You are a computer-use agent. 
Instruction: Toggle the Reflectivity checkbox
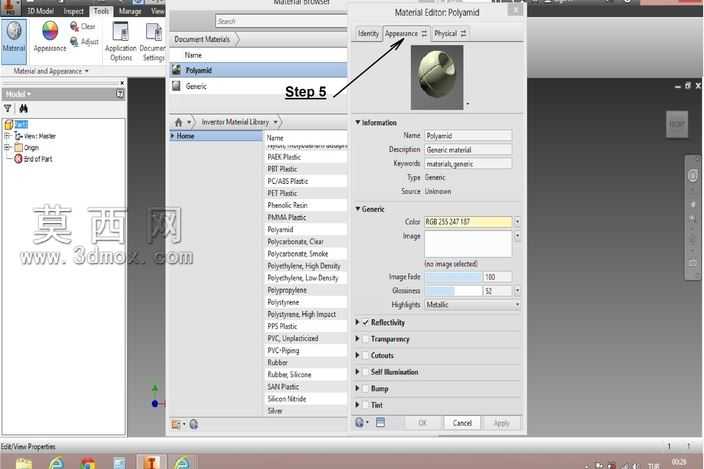(365, 322)
